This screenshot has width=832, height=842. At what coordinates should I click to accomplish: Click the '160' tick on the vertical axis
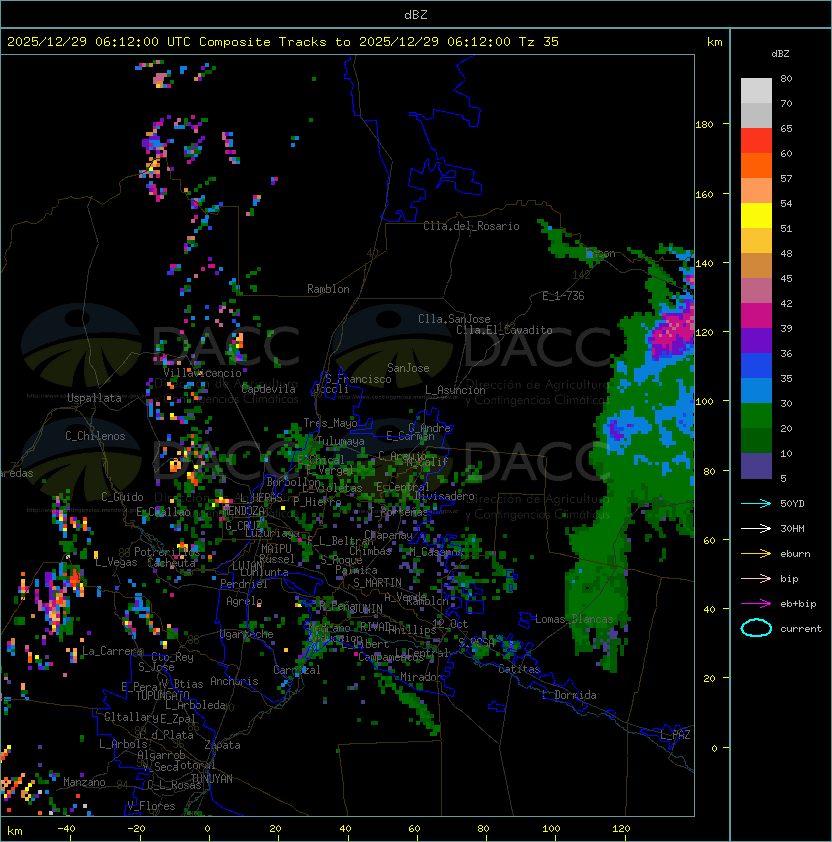704,194
